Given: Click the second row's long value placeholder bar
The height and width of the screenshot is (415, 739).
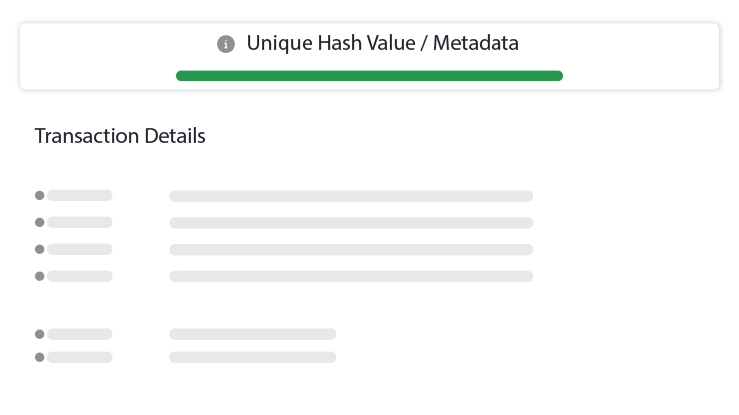Looking at the screenshot, I should (351, 223).
